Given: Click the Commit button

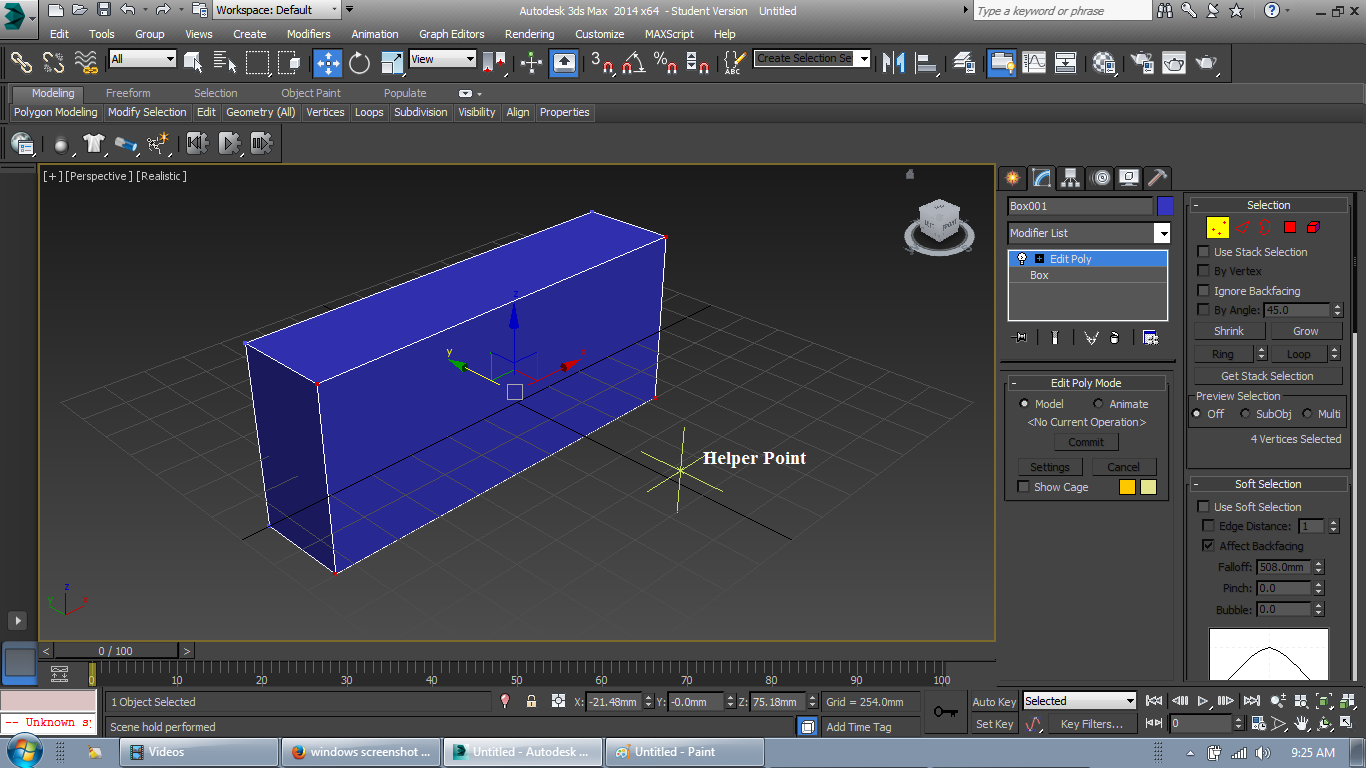Looking at the screenshot, I should [x=1086, y=442].
